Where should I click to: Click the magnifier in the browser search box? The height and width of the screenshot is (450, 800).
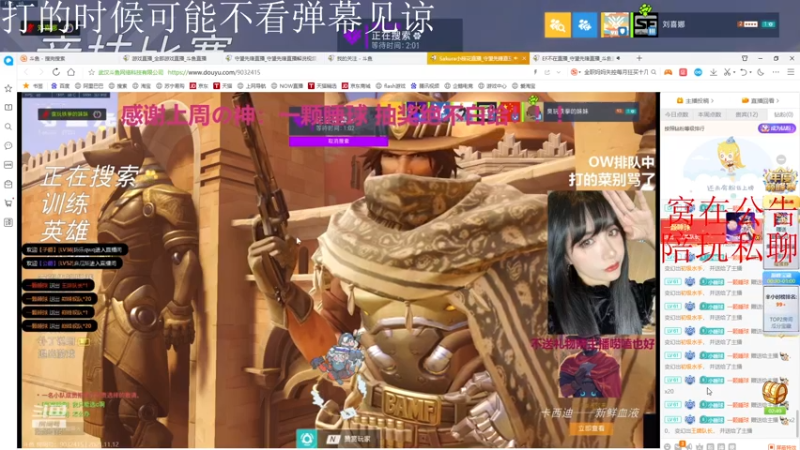[x=654, y=72]
